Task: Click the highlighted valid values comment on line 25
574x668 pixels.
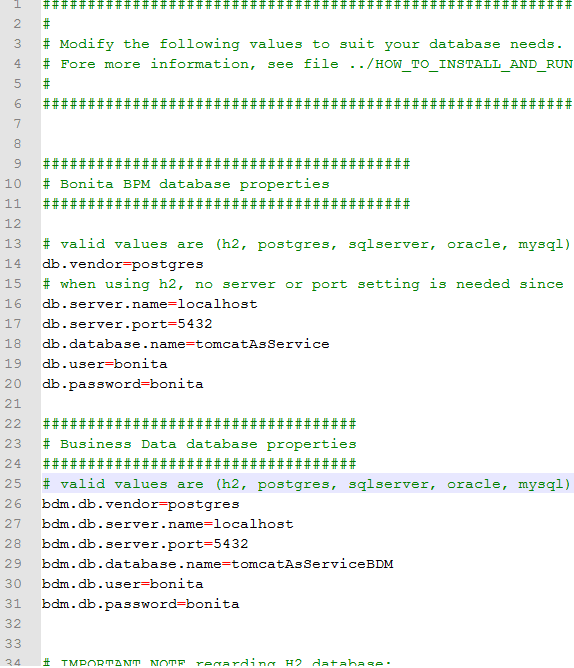Action: point(307,484)
